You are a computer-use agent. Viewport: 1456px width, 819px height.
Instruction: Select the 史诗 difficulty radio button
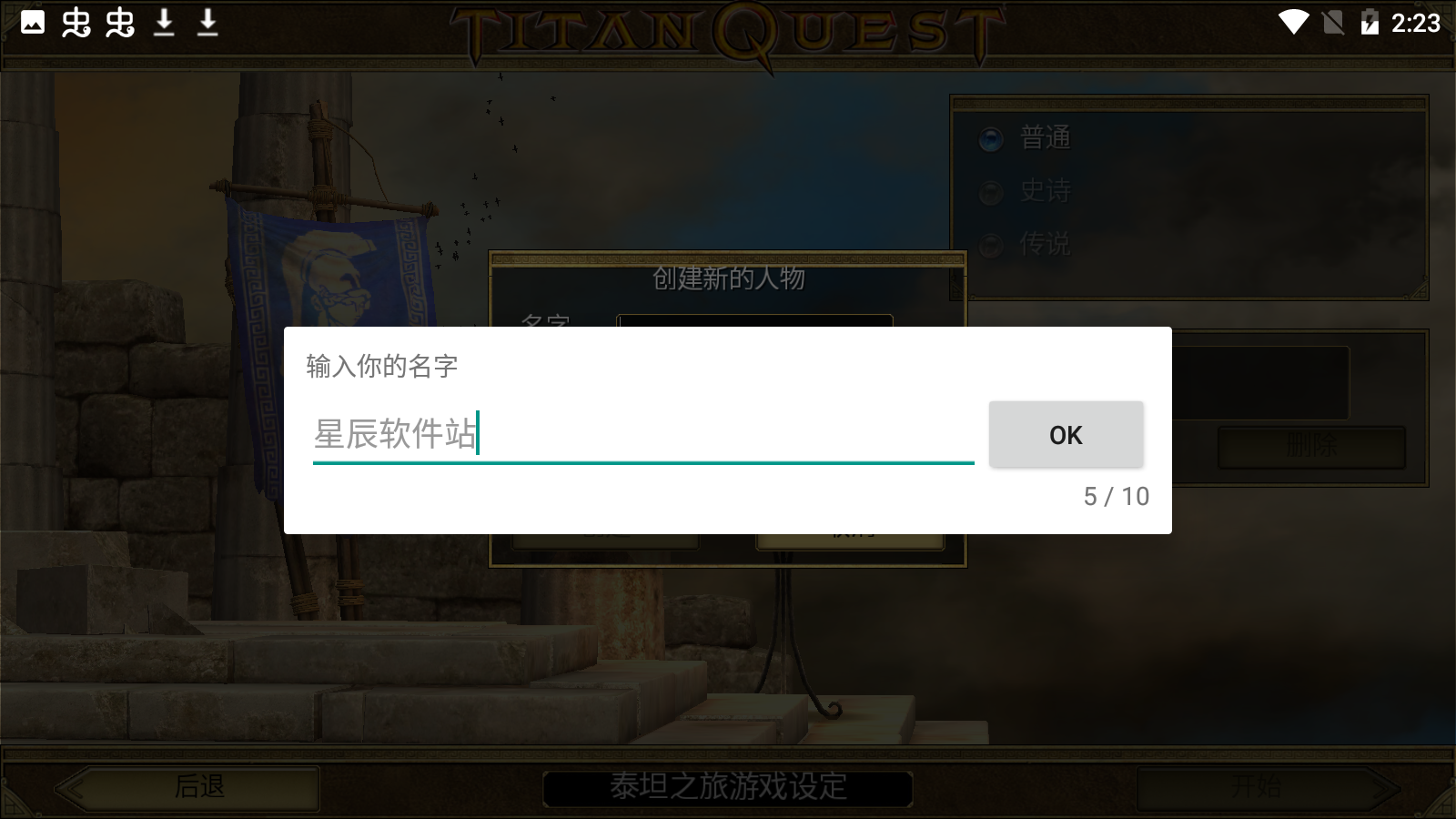[x=991, y=192]
